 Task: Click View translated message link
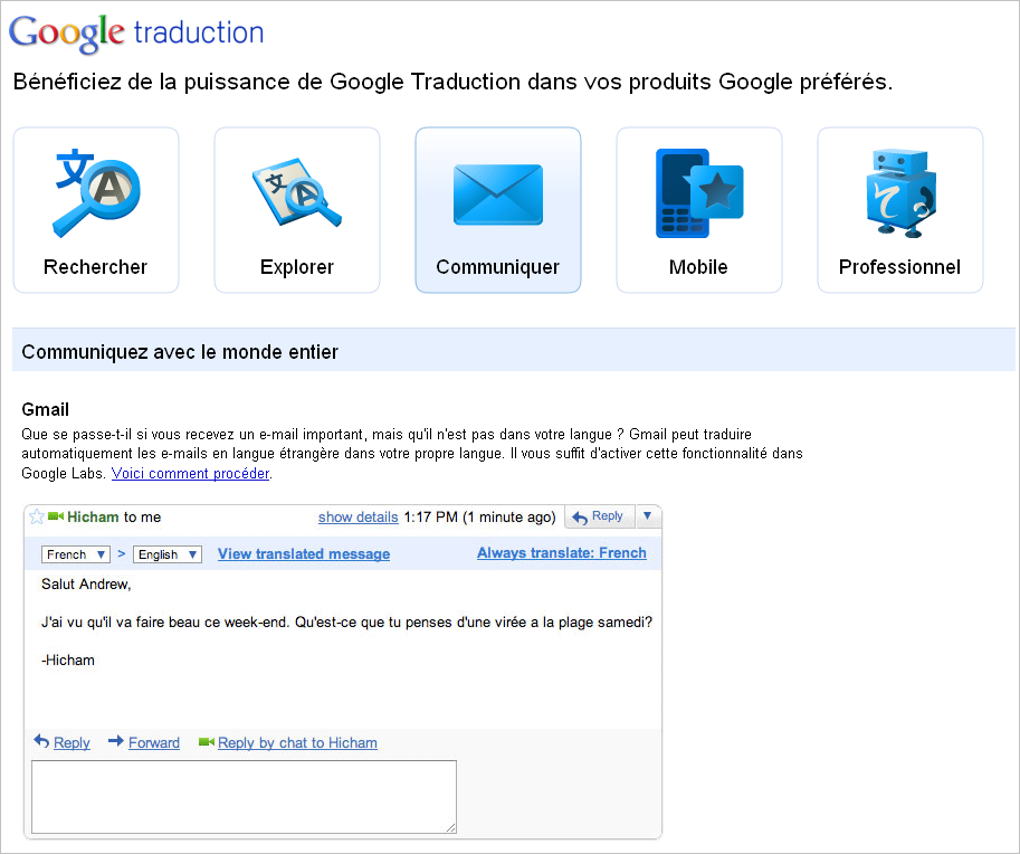click(304, 554)
